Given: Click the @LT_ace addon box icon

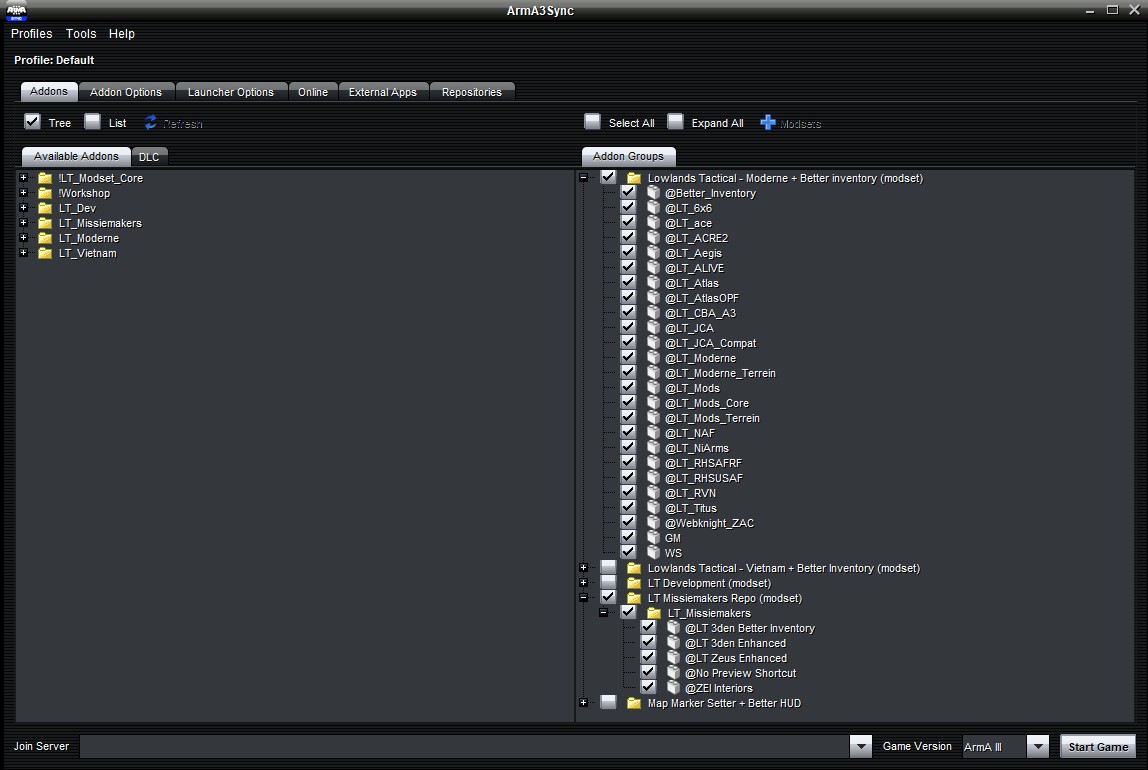Looking at the screenshot, I should click(x=654, y=223).
